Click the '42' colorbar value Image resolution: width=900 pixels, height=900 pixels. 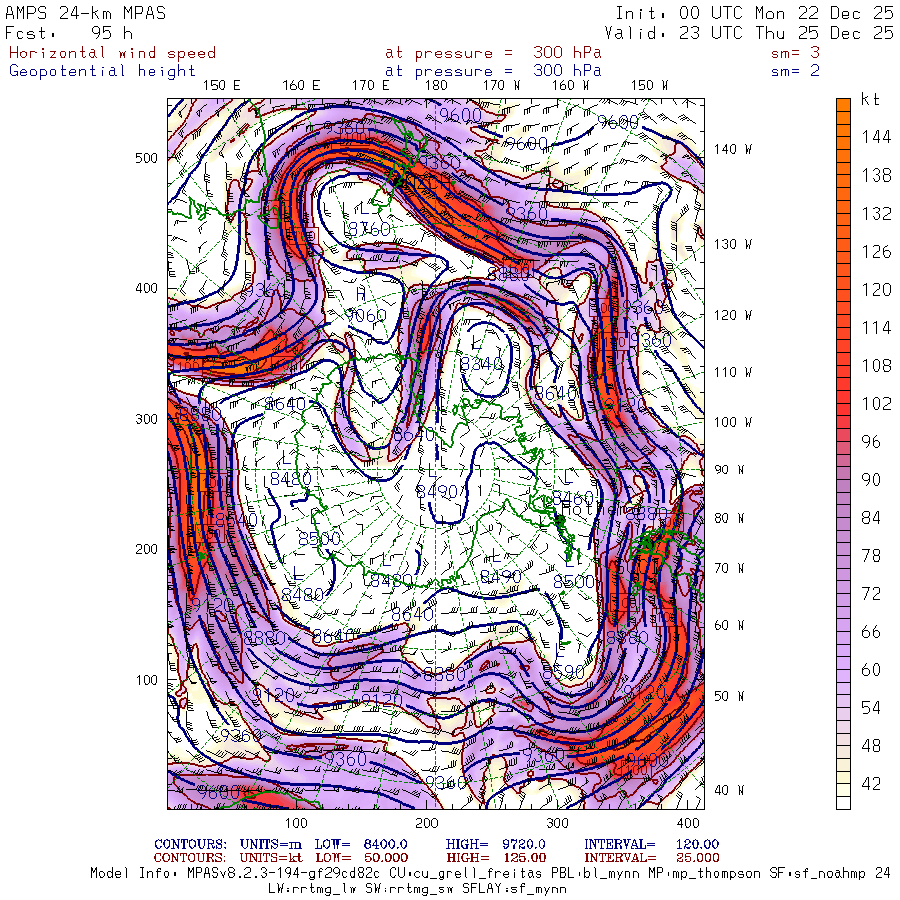coord(871,784)
